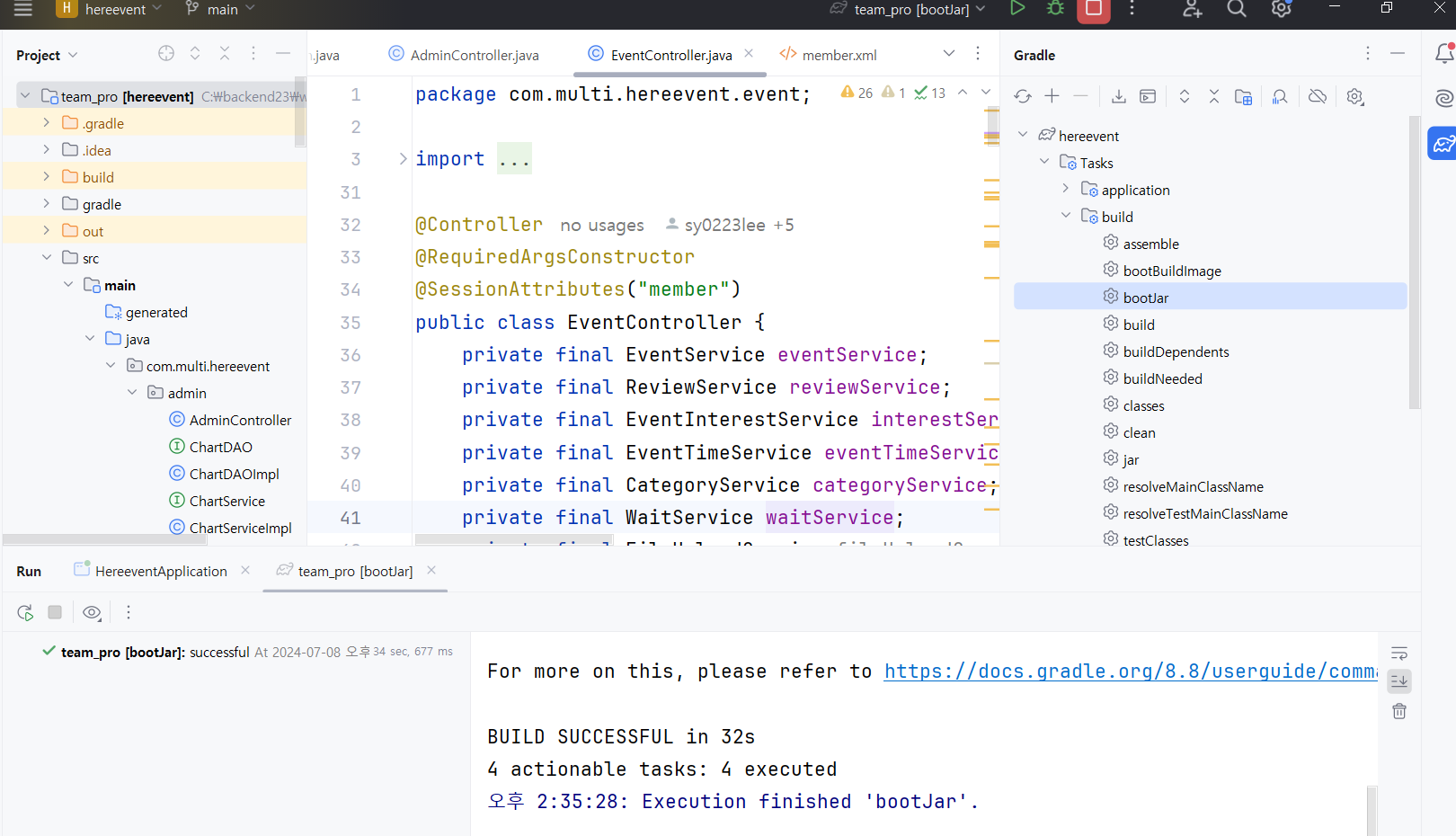Open the Notifications bell panel
The width and height of the screenshot is (1456, 836).
click(x=1444, y=53)
